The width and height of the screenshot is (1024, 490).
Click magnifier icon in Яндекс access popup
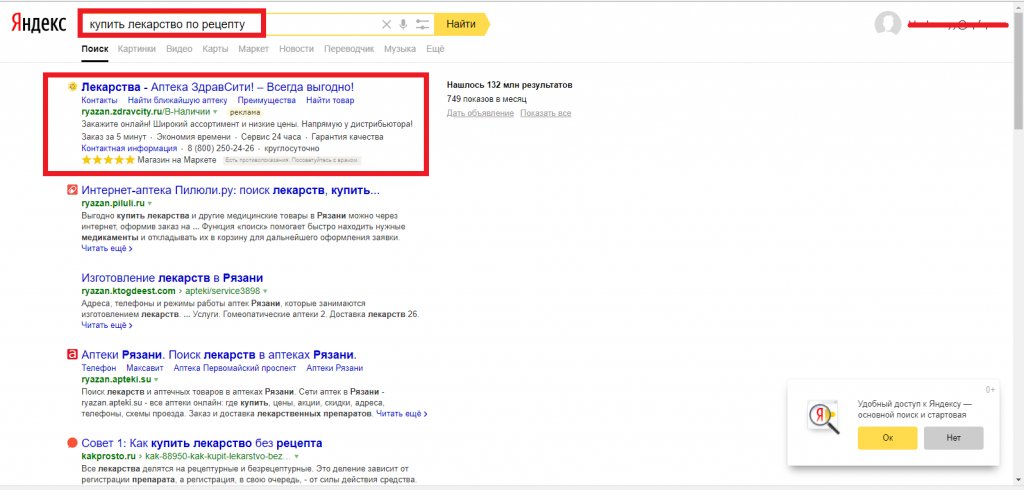tap(823, 418)
